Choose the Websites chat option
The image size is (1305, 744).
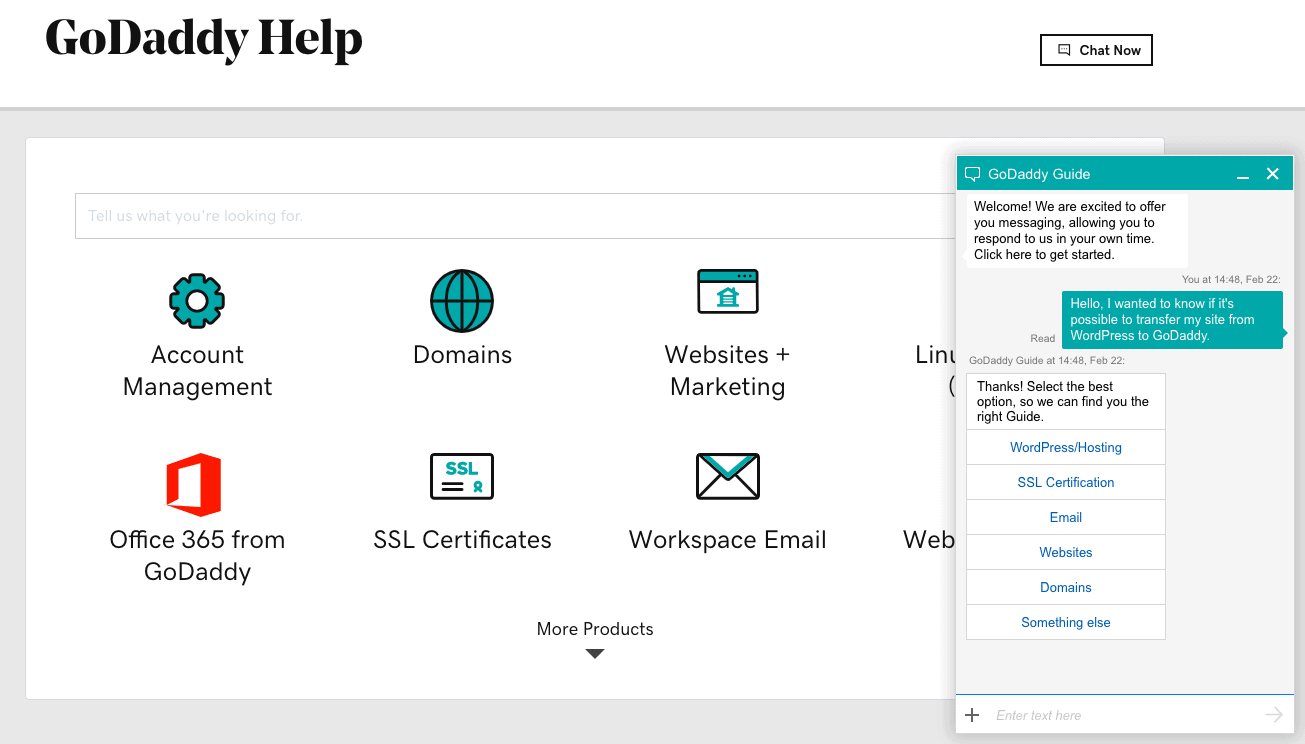(1066, 553)
